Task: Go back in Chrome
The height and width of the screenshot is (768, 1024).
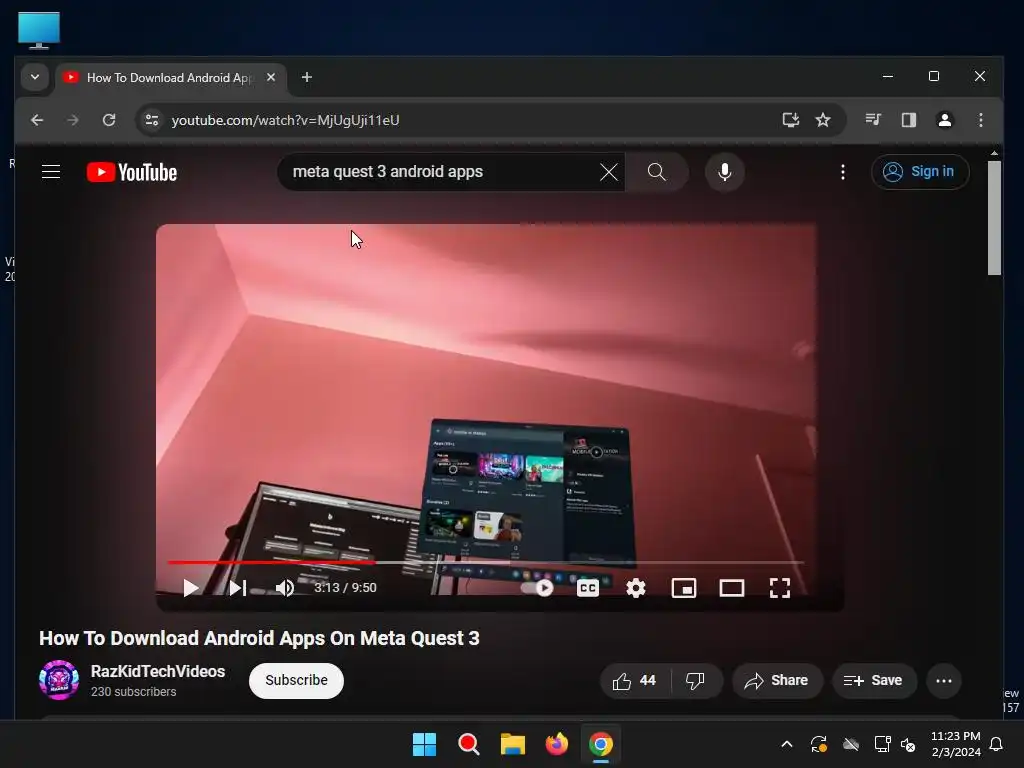Action: pos(37,120)
